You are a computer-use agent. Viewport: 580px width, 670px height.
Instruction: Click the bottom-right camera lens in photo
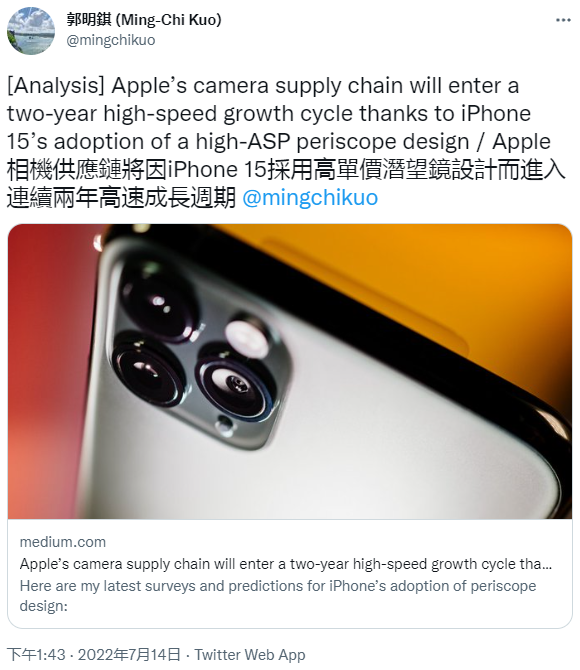235,383
